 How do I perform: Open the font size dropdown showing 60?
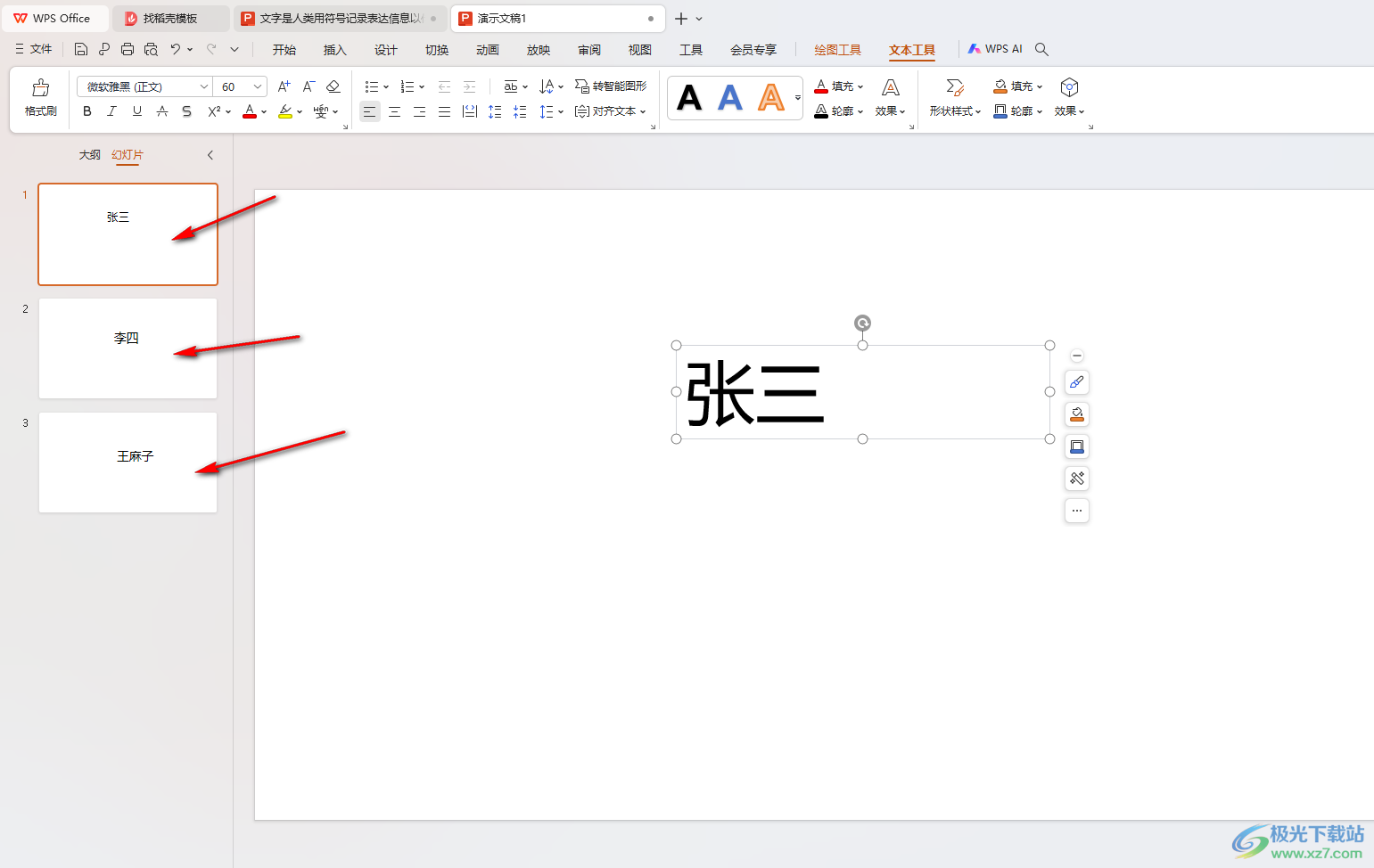point(258,86)
